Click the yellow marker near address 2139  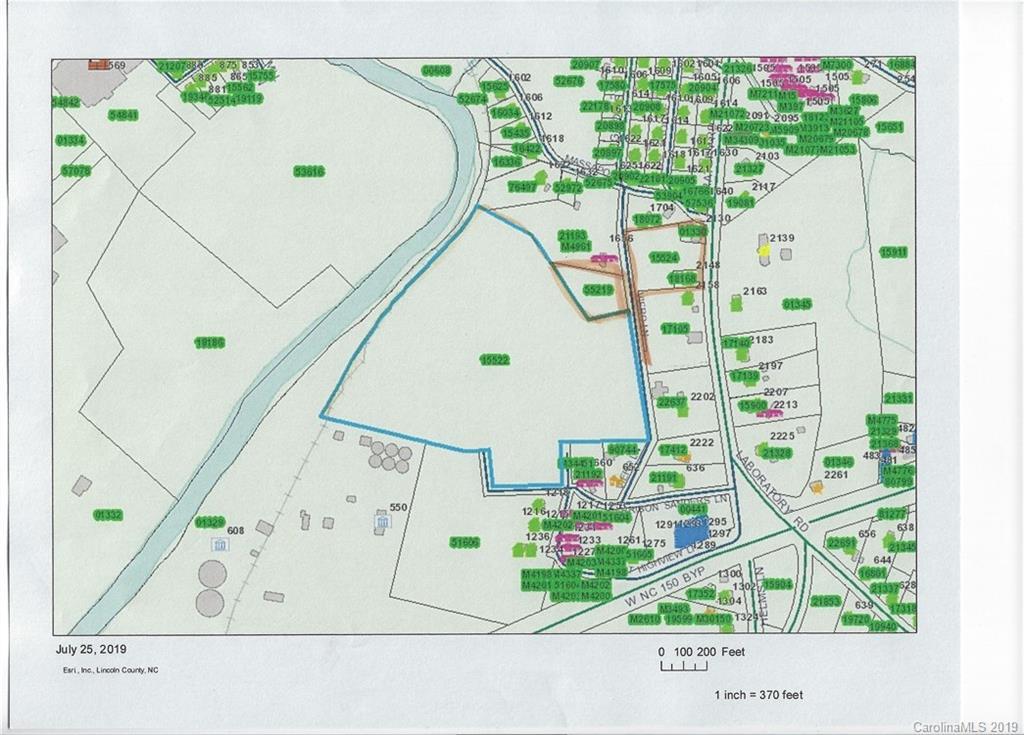point(764,252)
